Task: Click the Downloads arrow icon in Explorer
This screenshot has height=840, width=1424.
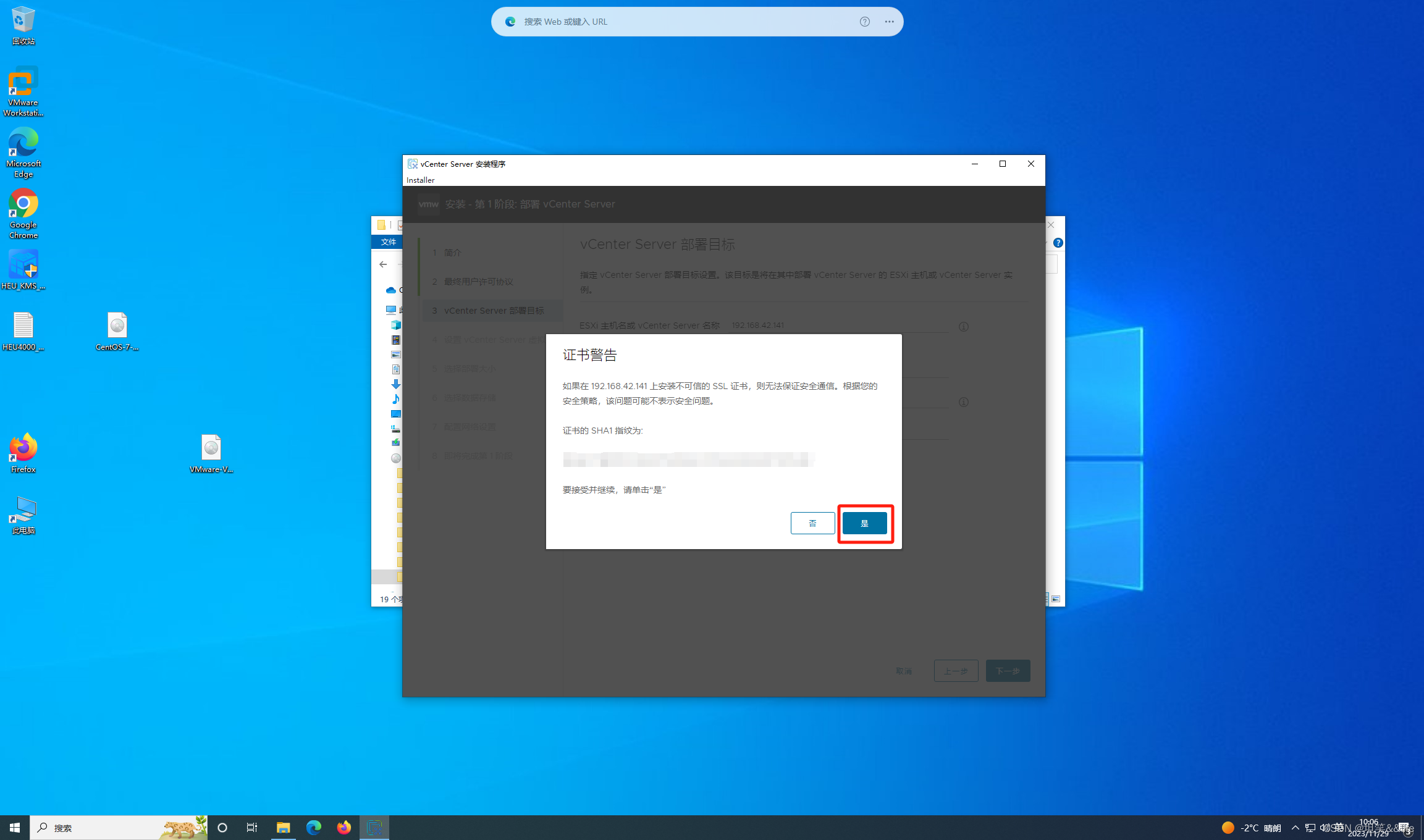Action: click(x=396, y=384)
